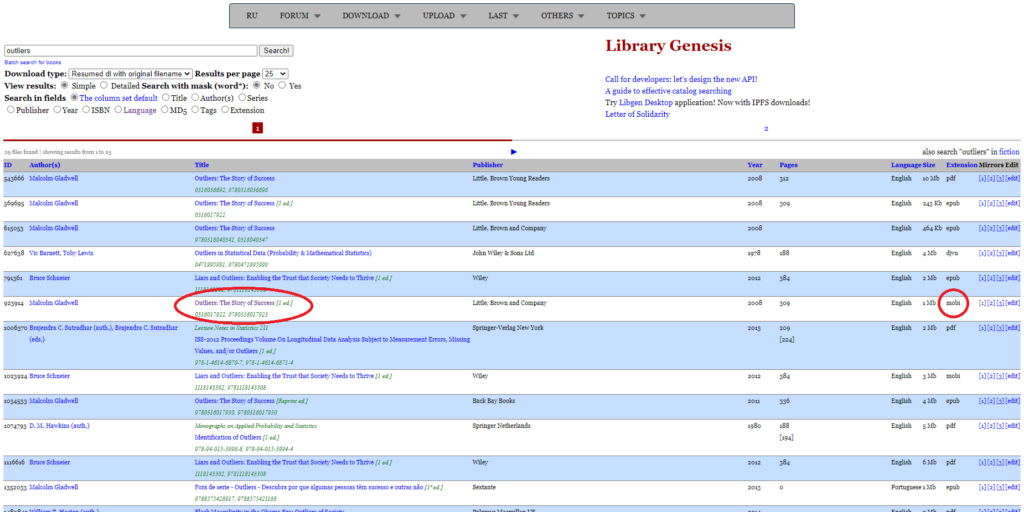Edit the entry in row 615053
The height and width of the screenshot is (512, 1024).
tap(1012, 228)
